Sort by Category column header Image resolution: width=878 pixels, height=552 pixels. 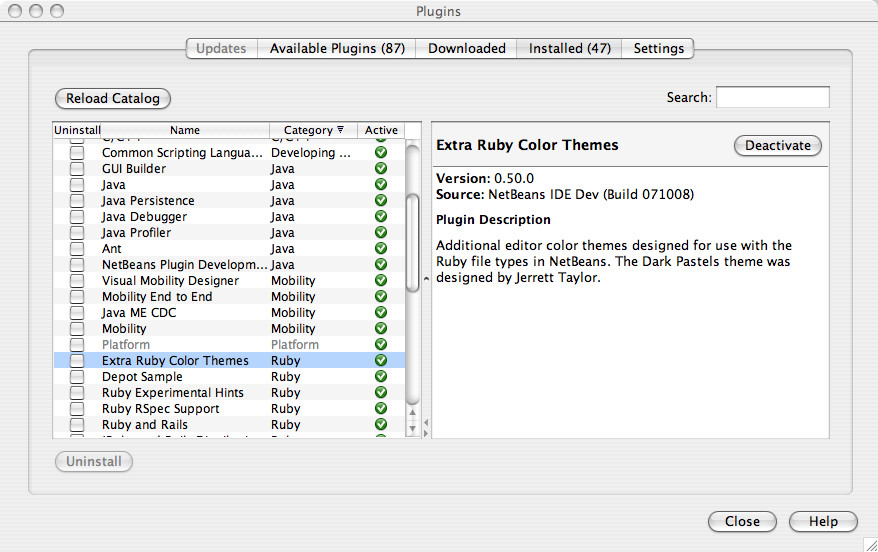(x=313, y=130)
